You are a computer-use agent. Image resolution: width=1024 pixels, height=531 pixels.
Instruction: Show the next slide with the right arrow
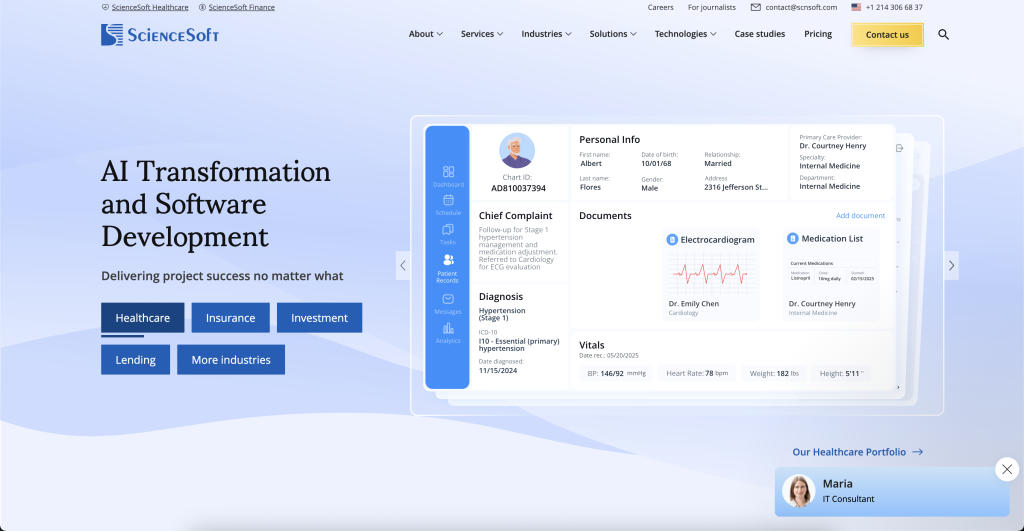(x=952, y=265)
